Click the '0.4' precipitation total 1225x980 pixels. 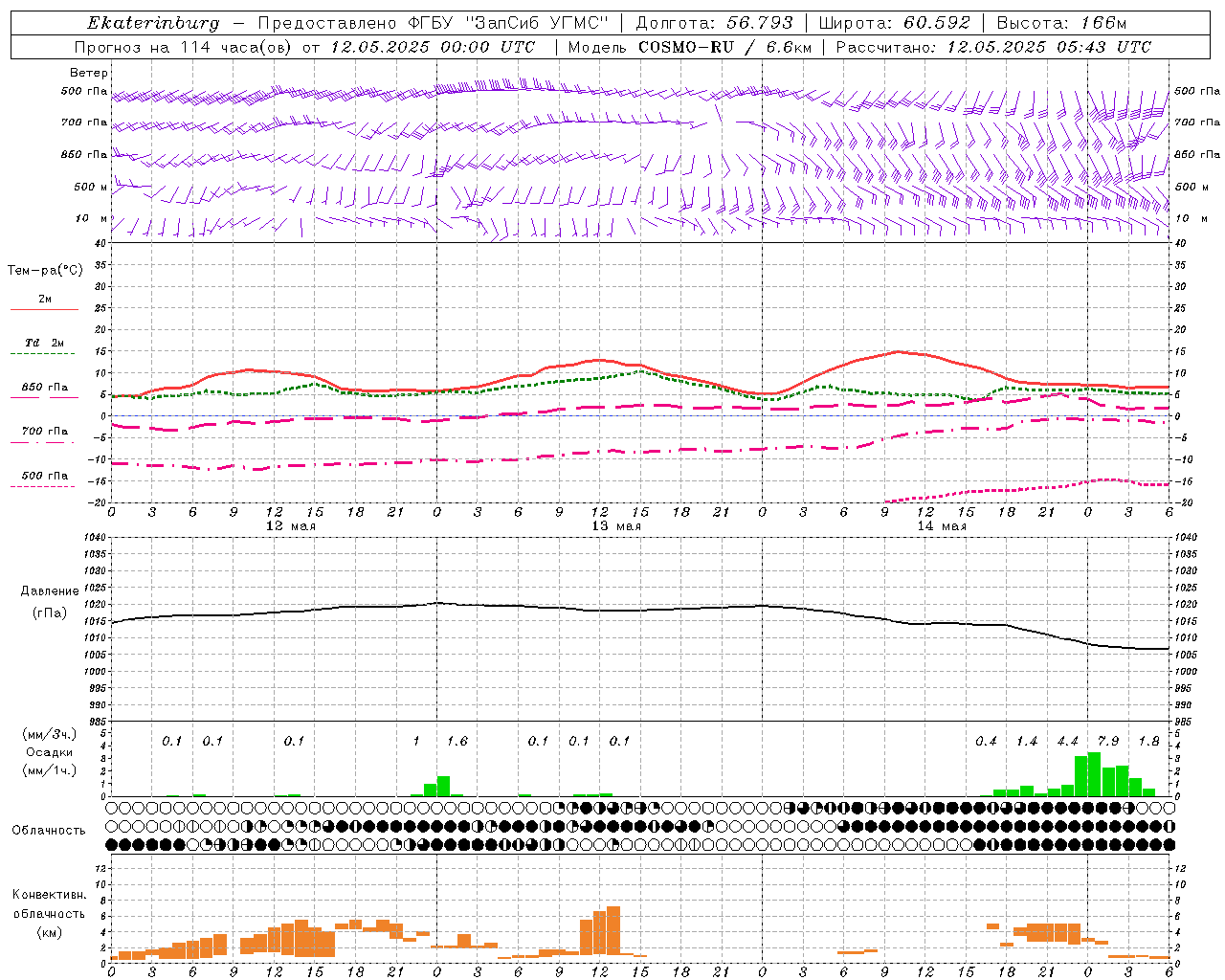click(x=986, y=742)
